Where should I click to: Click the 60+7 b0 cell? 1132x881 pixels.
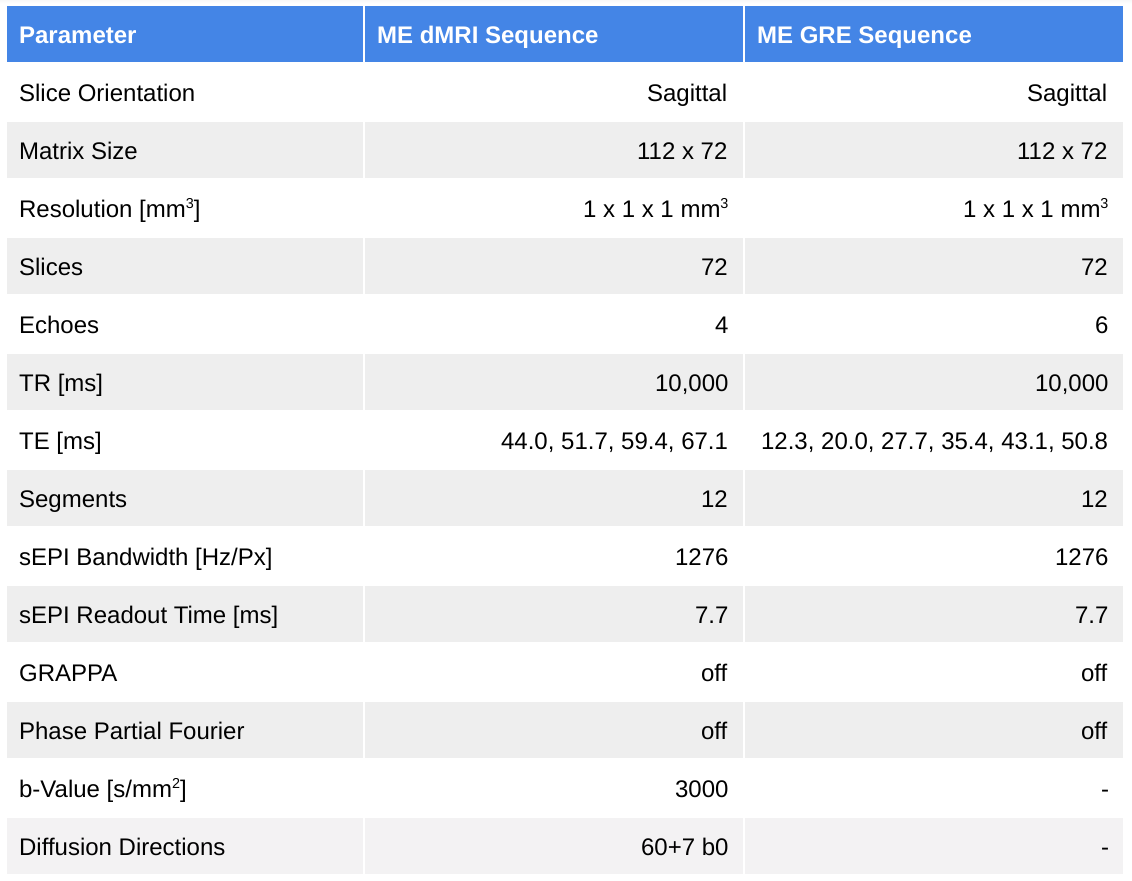(684, 847)
